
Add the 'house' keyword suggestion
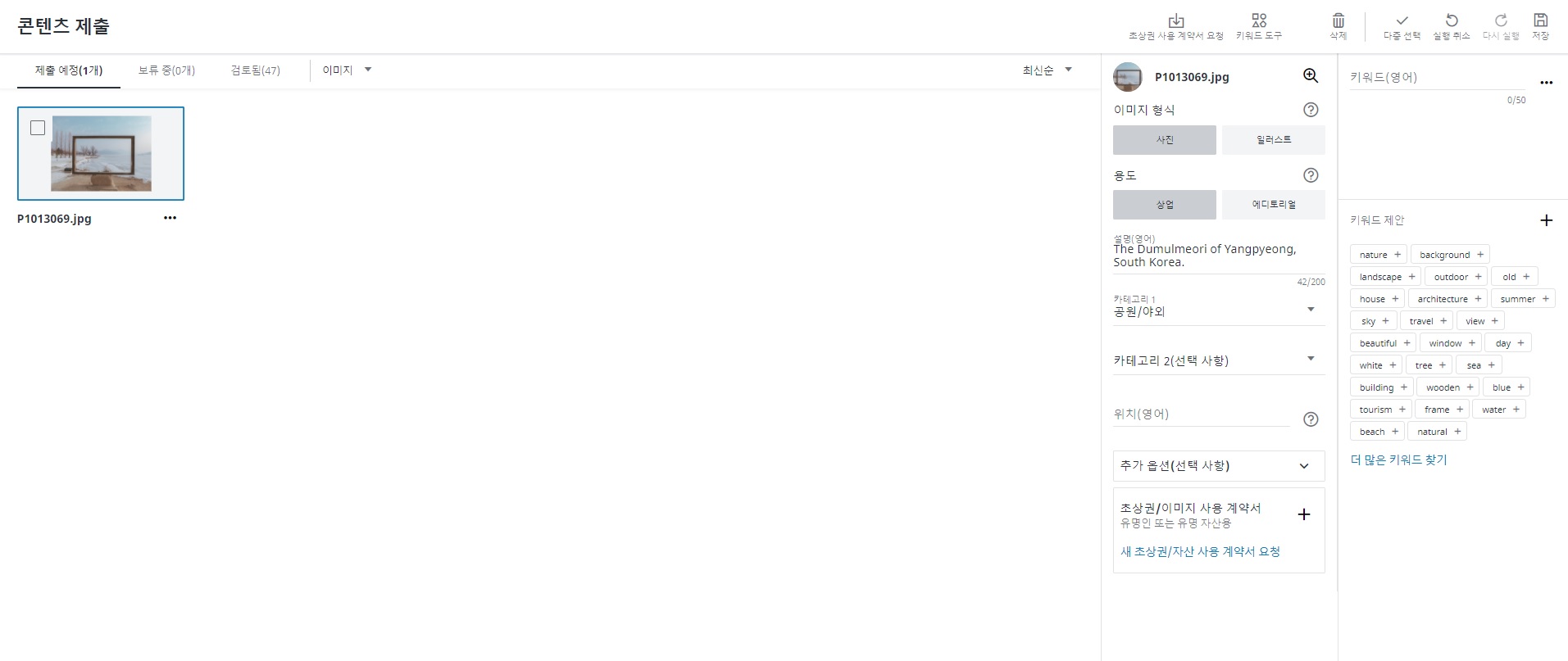pos(1377,299)
